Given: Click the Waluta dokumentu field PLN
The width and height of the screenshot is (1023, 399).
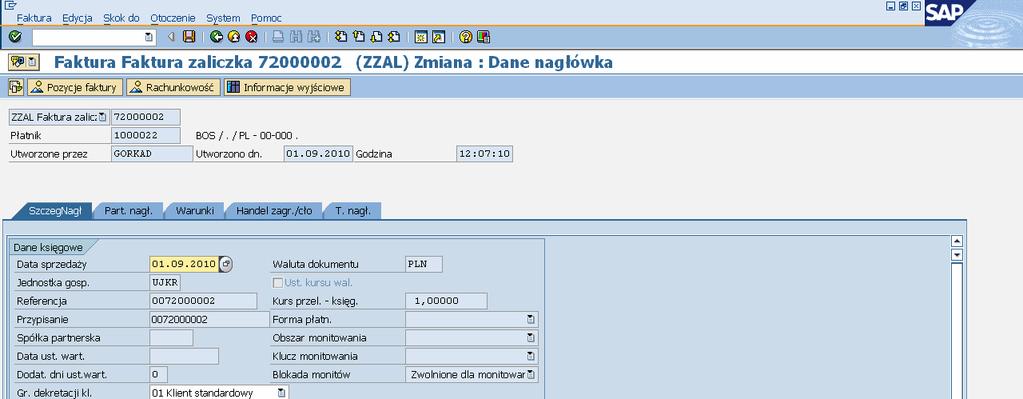Looking at the screenshot, I should [424, 264].
